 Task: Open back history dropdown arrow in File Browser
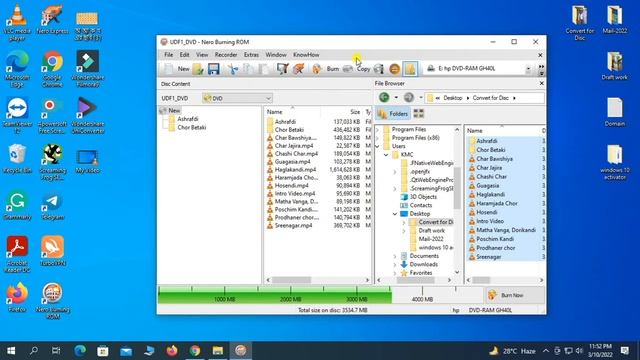tap(396, 98)
